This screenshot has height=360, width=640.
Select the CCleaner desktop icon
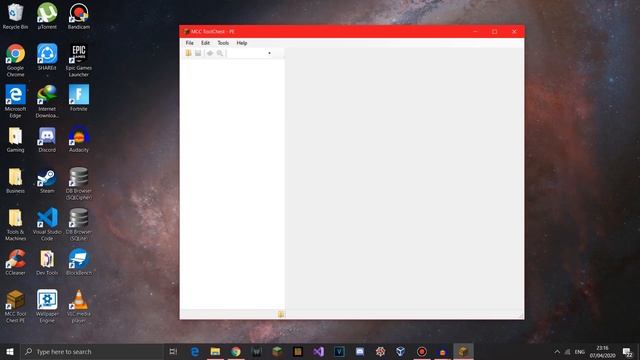(15, 262)
